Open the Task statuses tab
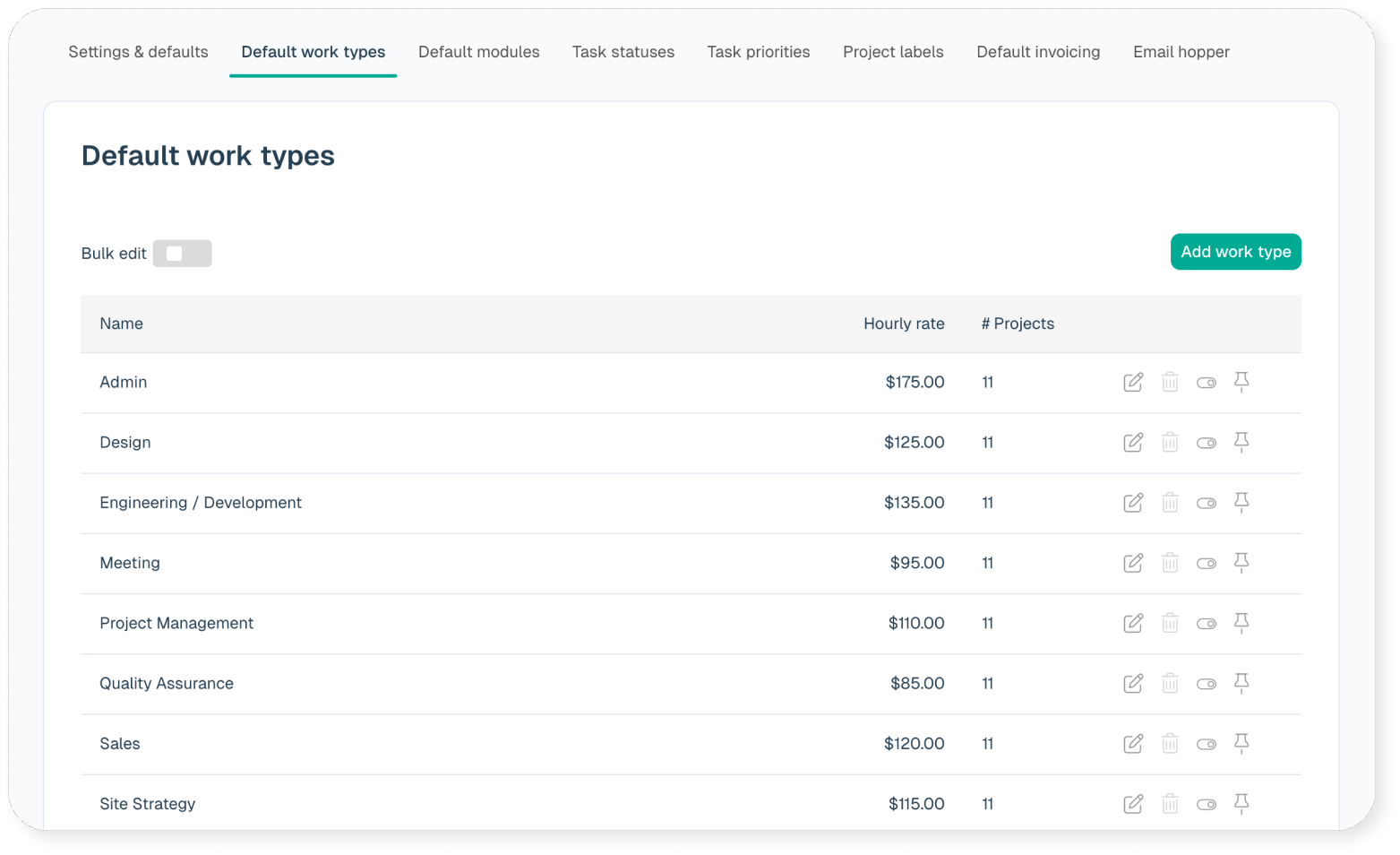 [623, 52]
